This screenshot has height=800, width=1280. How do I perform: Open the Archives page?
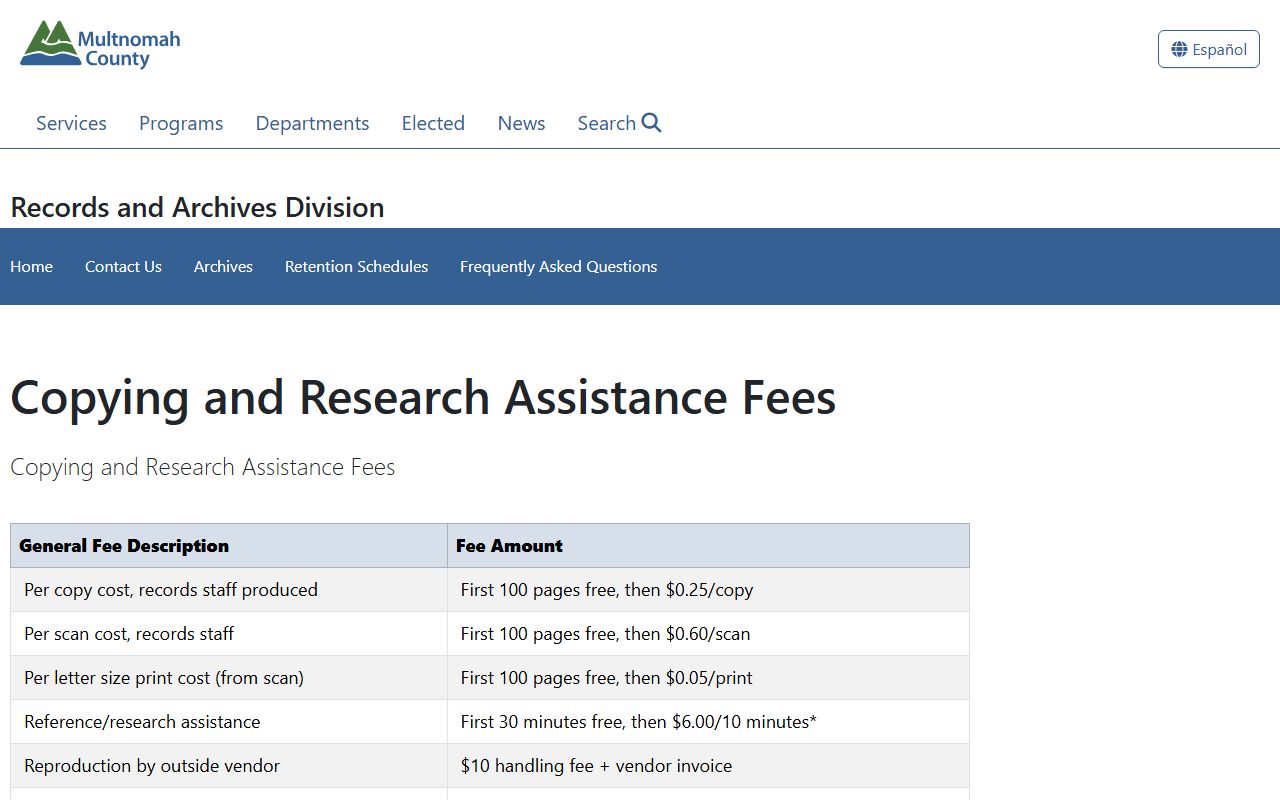click(223, 266)
